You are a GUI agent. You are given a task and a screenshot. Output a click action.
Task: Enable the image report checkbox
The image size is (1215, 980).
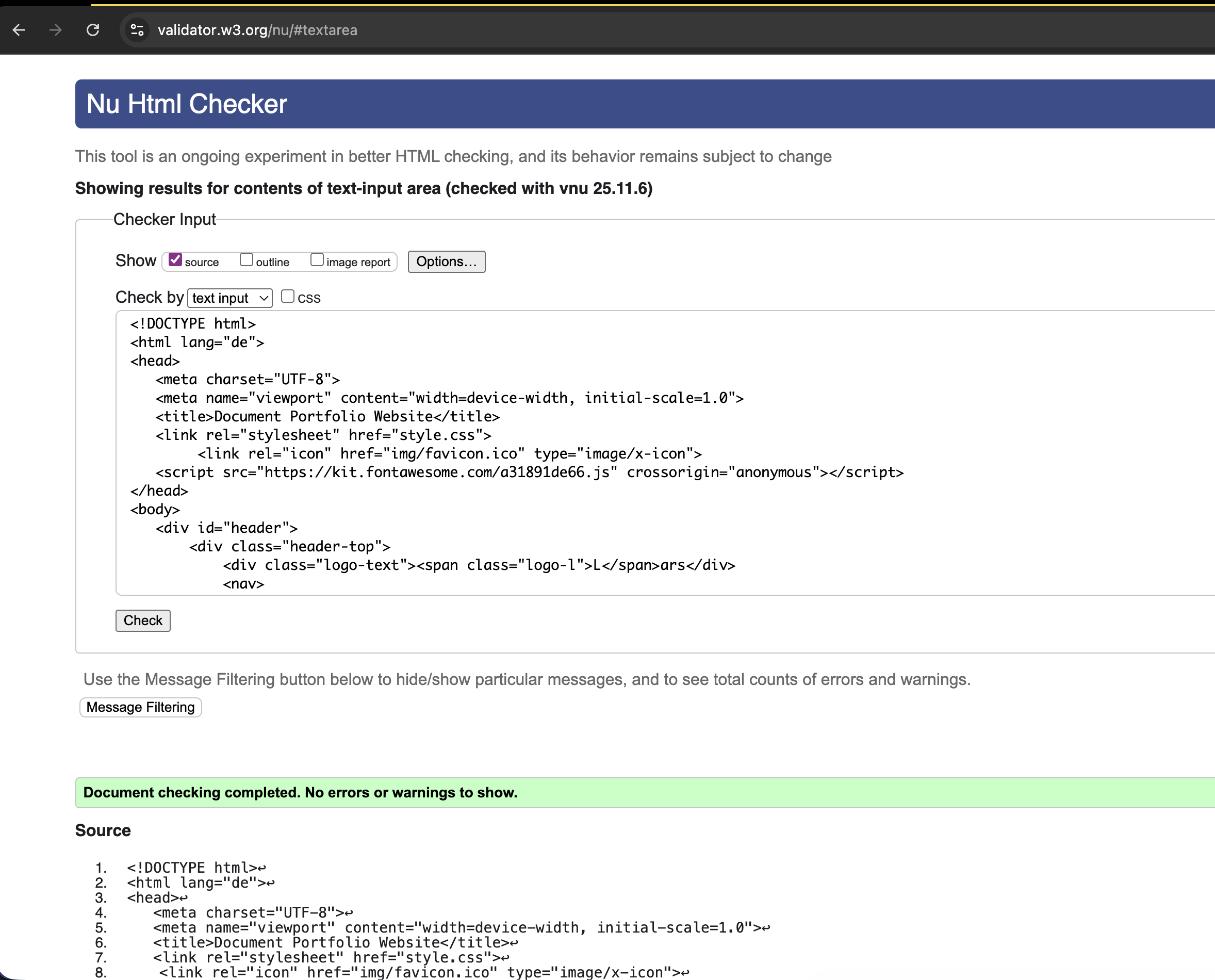tap(317, 259)
